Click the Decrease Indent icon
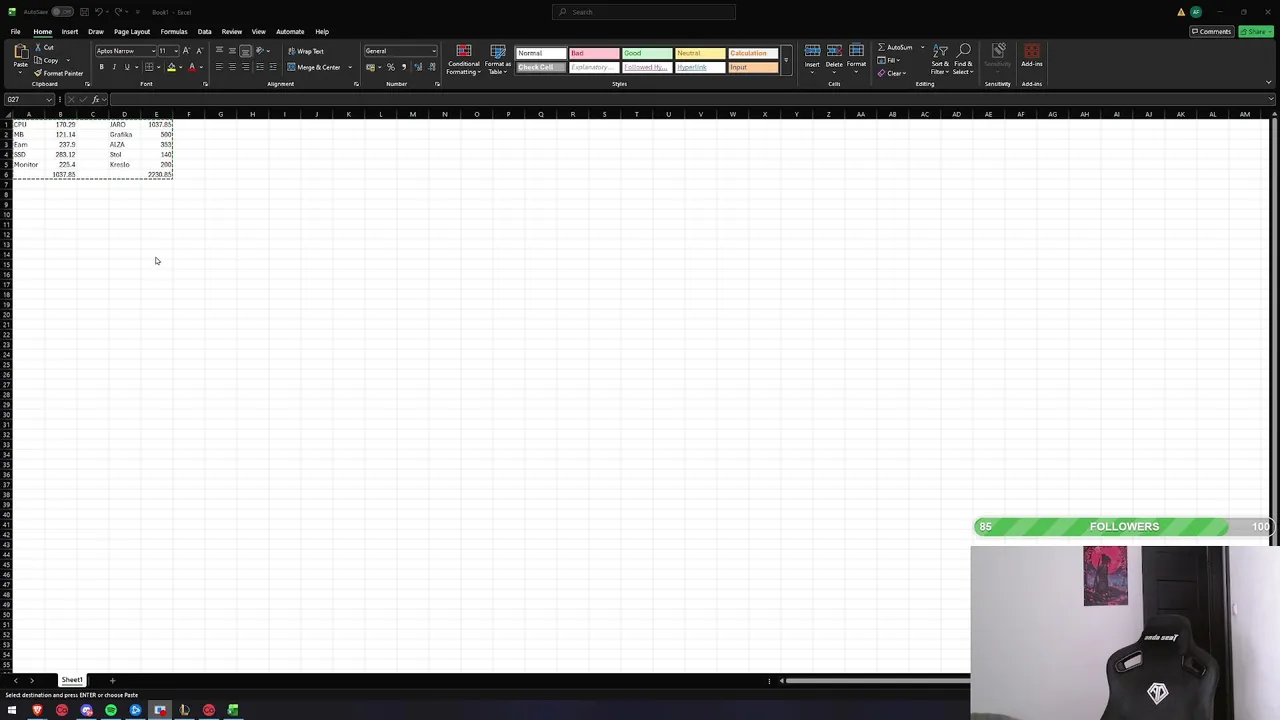 [x=260, y=67]
